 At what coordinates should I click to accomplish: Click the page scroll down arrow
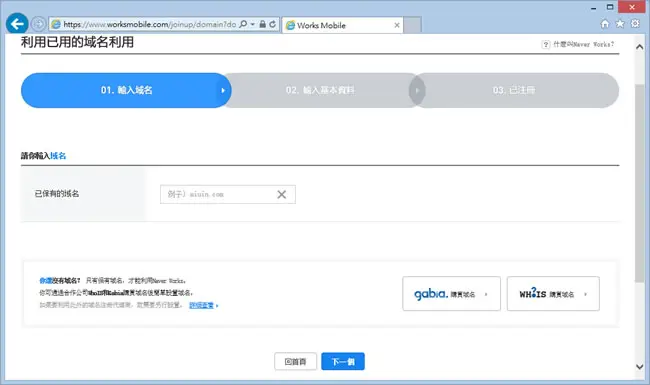[640, 367]
